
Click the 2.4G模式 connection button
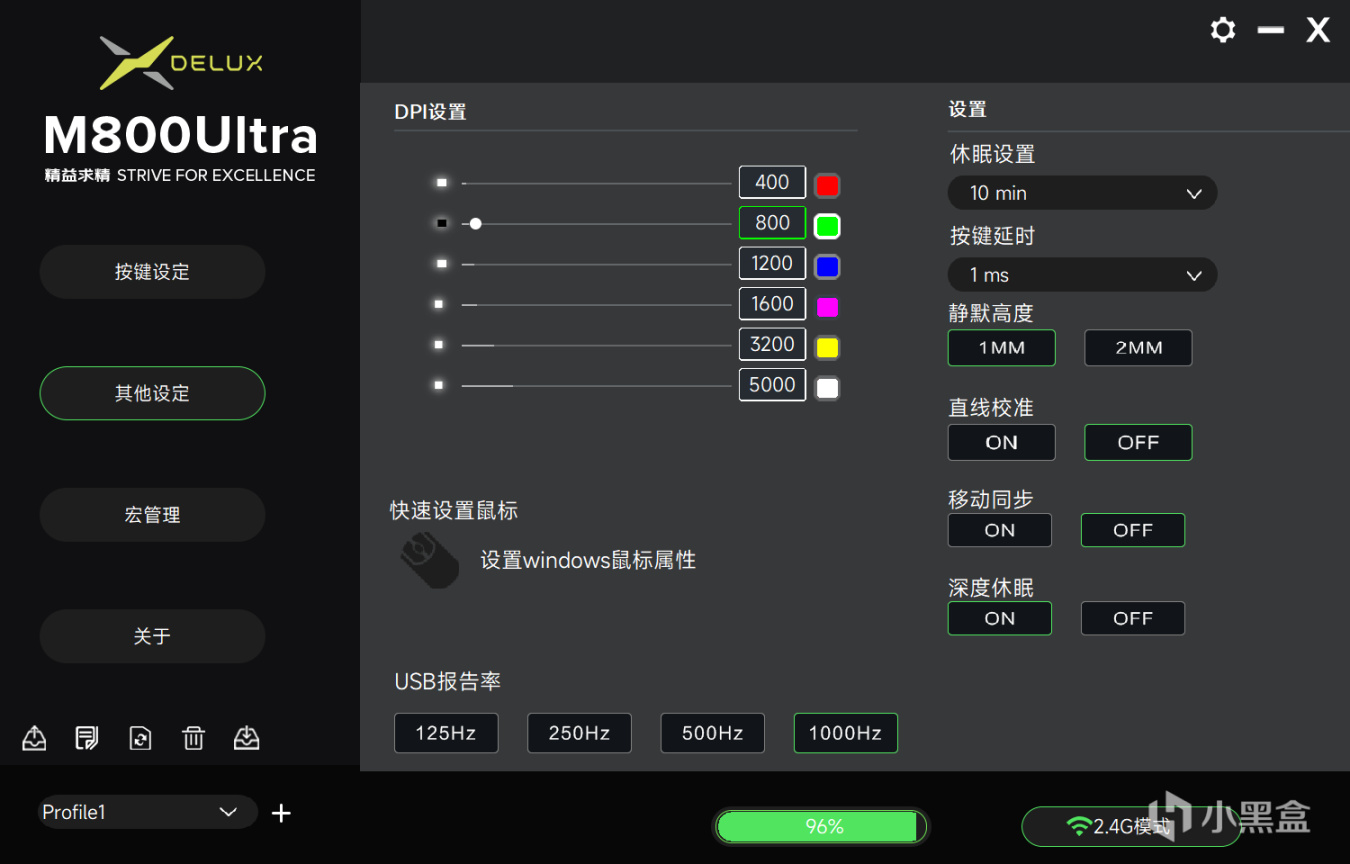tap(1130, 827)
